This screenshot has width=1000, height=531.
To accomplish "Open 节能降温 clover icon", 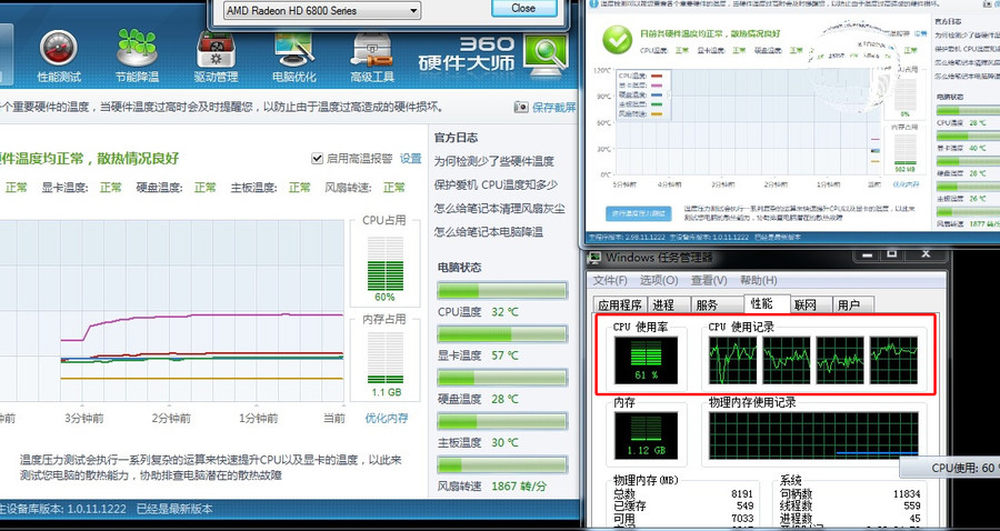I will pyautogui.click(x=136, y=56).
